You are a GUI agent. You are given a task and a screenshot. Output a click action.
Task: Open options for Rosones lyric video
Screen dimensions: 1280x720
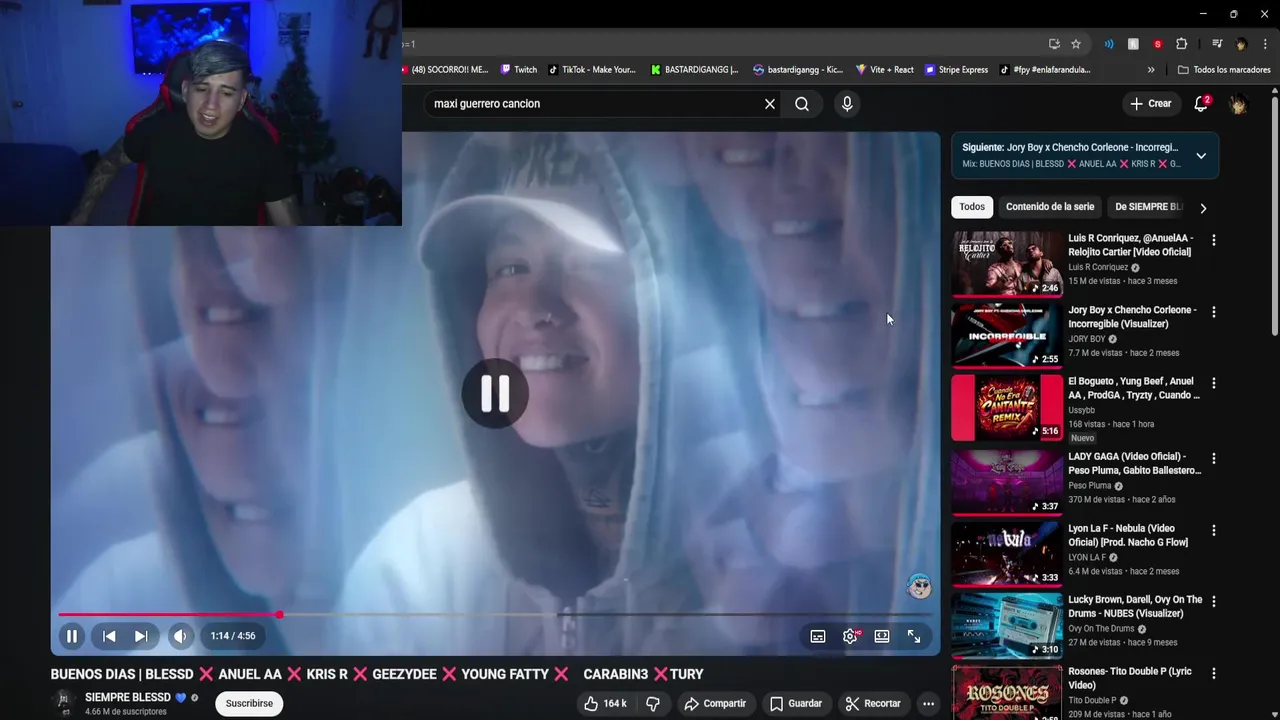[1214, 673]
